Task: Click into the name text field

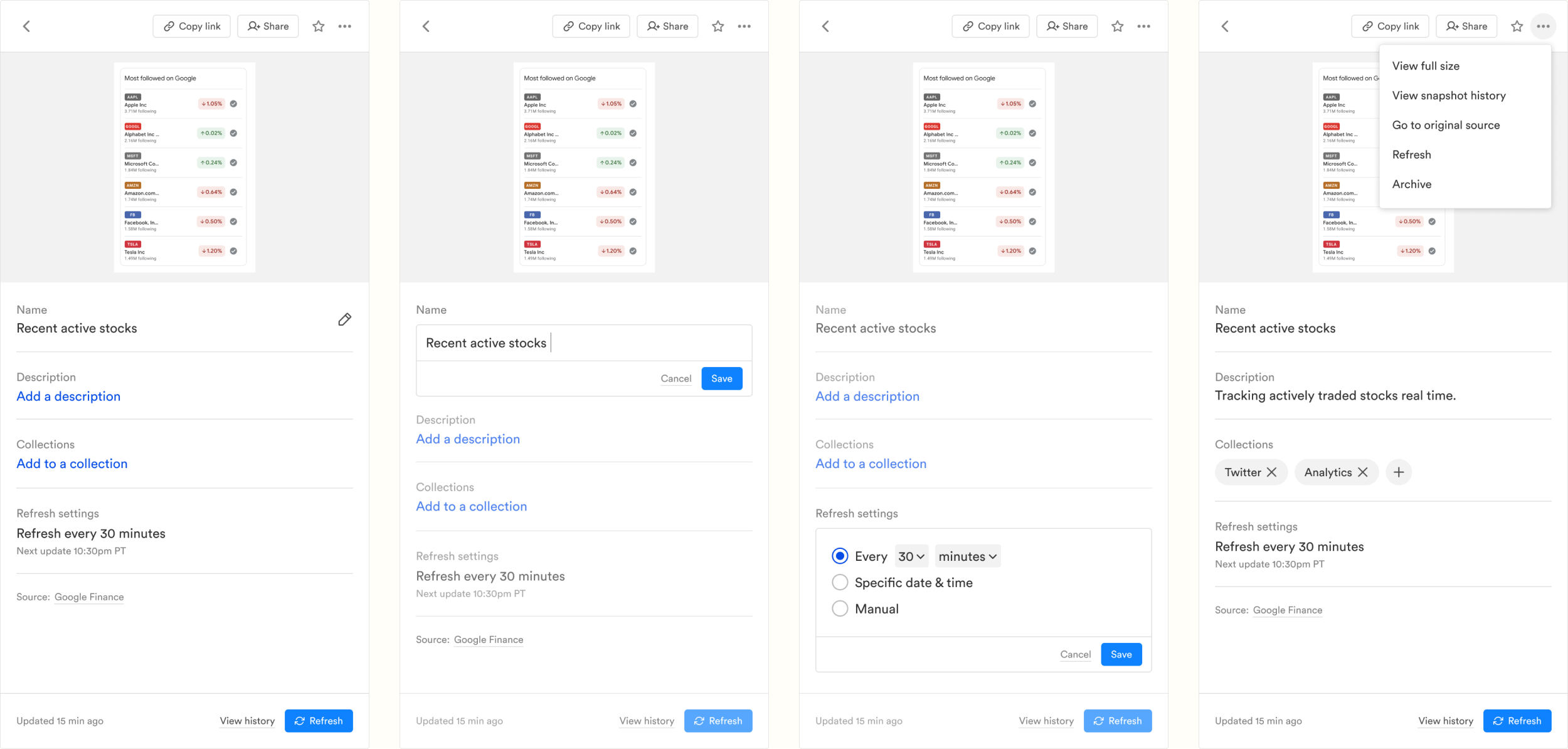Action: (x=583, y=343)
